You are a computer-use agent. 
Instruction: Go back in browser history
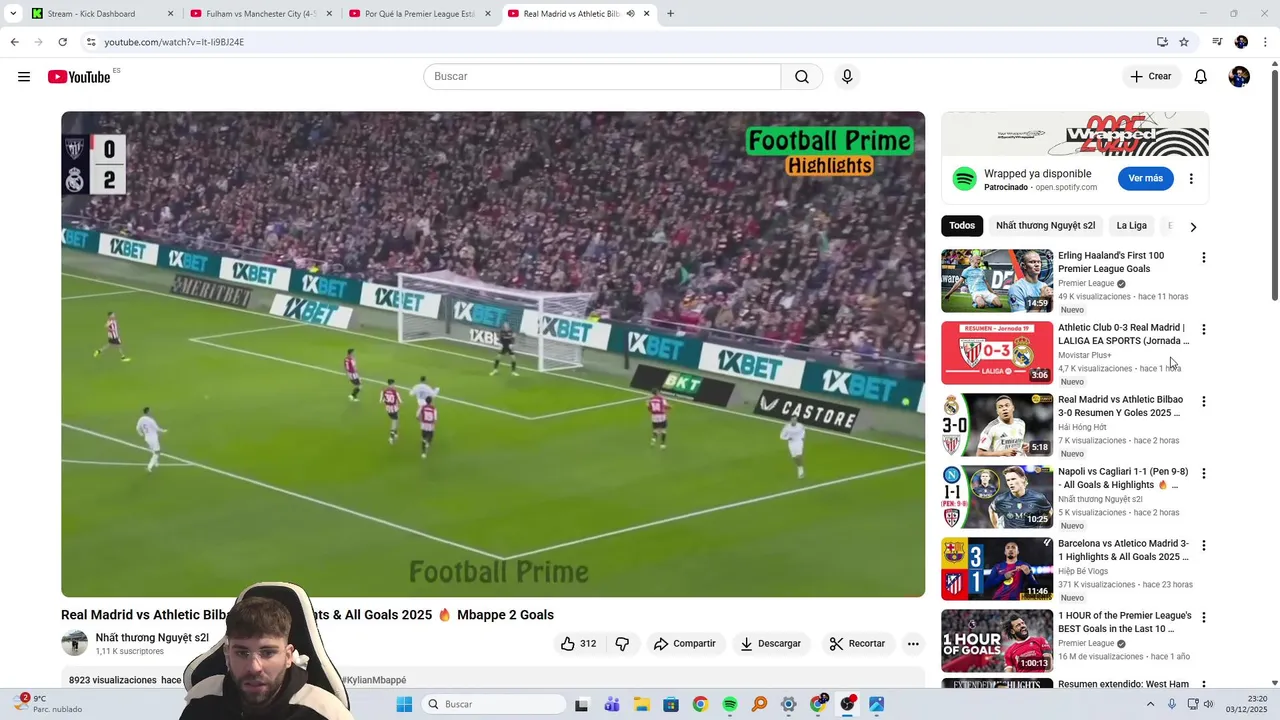point(14,42)
